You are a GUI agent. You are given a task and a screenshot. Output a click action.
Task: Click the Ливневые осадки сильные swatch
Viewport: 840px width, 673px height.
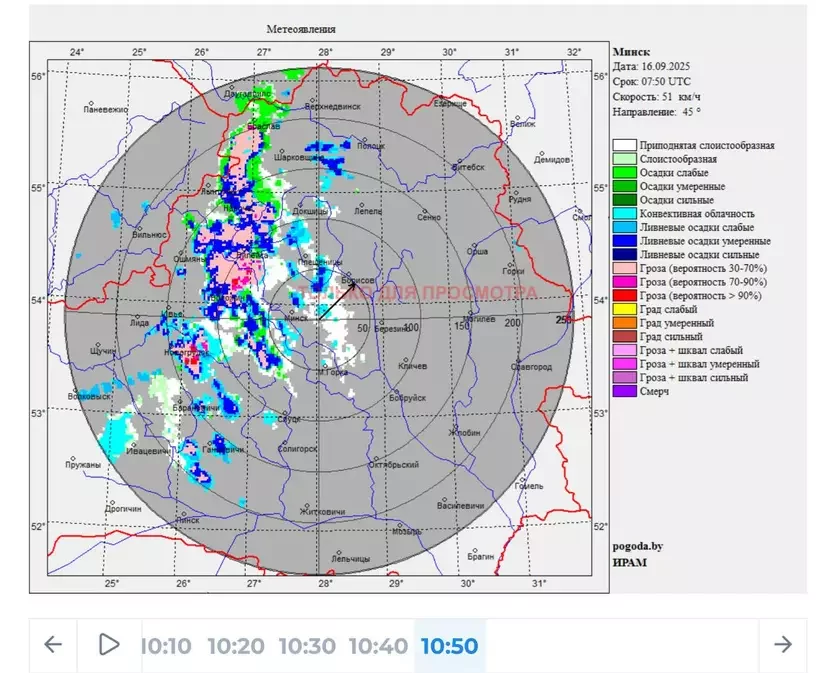(624, 255)
